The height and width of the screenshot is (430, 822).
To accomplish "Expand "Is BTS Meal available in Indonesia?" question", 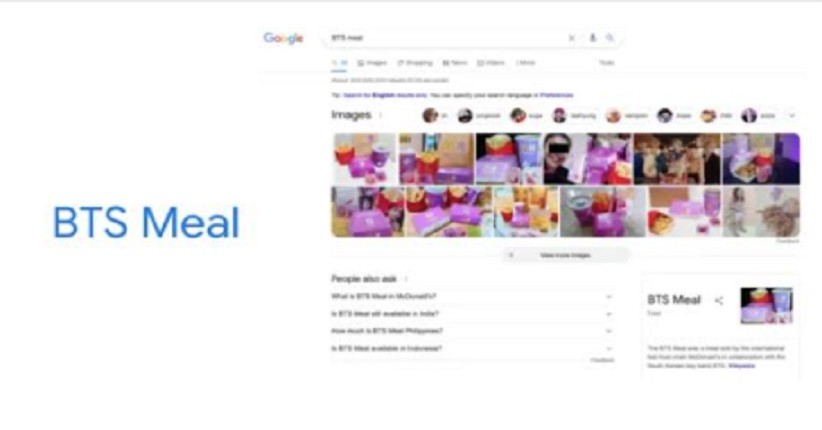I will point(472,348).
